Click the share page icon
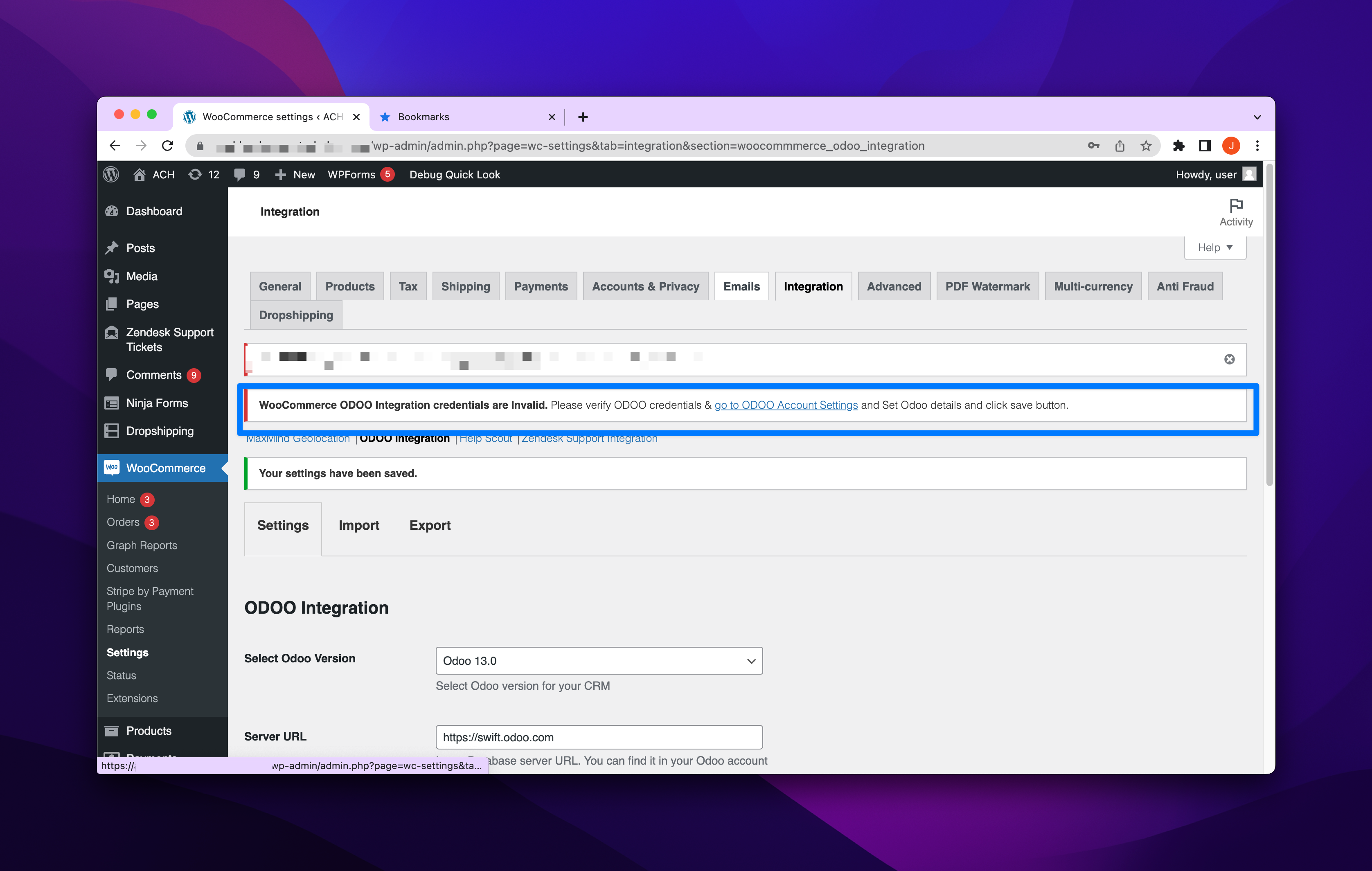This screenshot has width=1372, height=871. click(1120, 146)
